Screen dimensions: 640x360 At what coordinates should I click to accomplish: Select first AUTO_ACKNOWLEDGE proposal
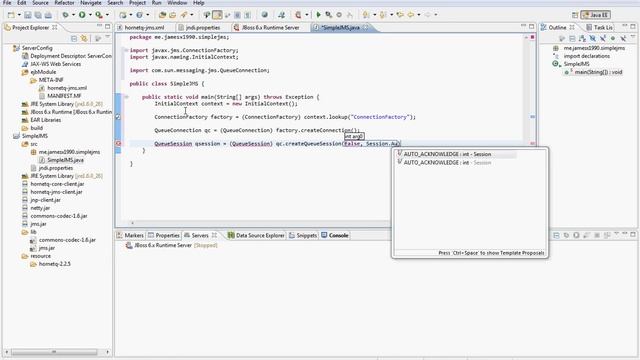[x=456, y=154]
